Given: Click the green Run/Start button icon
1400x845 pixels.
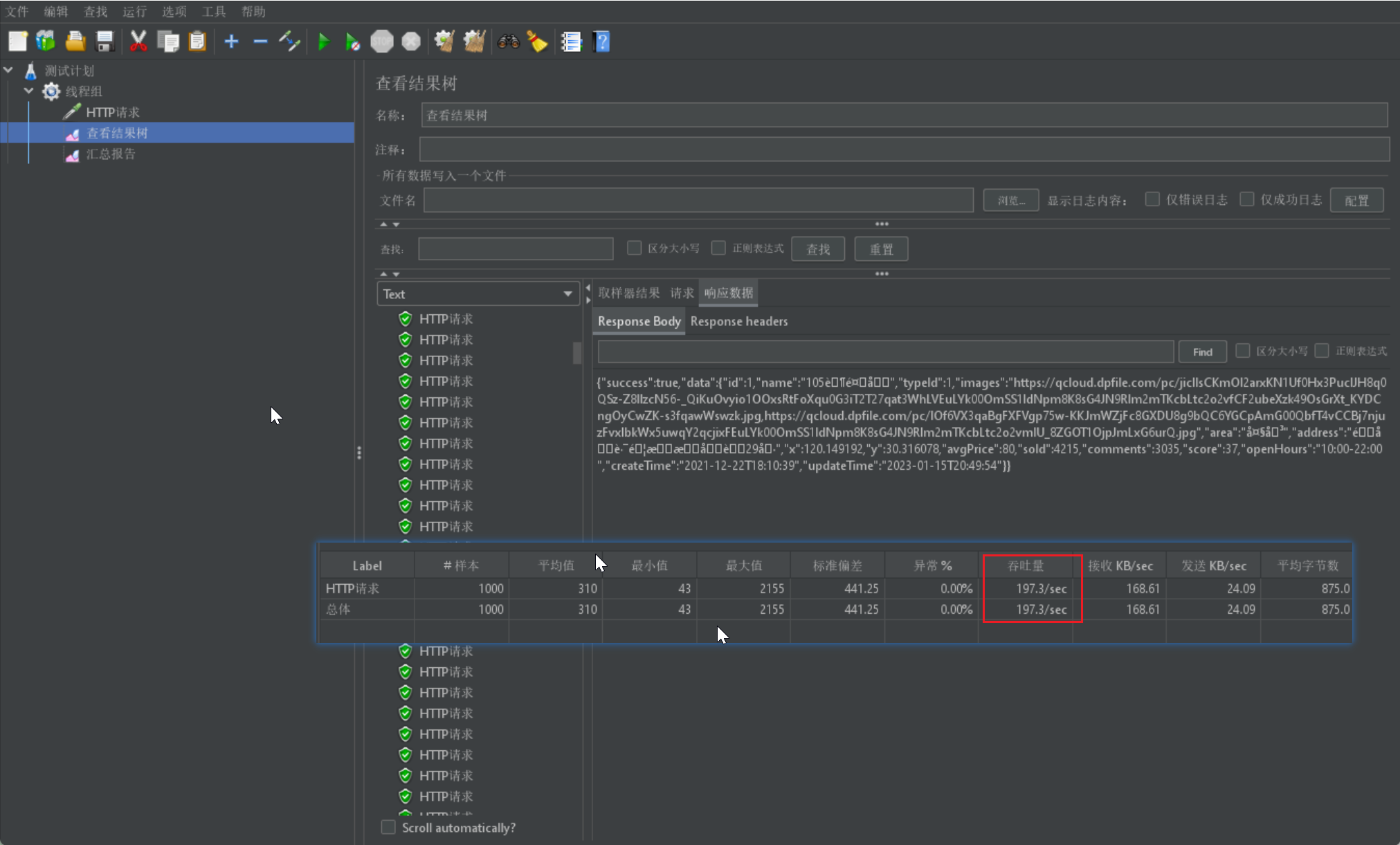Looking at the screenshot, I should click(x=323, y=41).
